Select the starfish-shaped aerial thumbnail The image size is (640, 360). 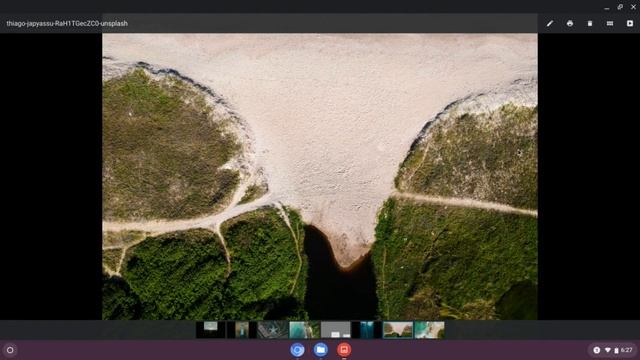pyautogui.click(x=273, y=330)
